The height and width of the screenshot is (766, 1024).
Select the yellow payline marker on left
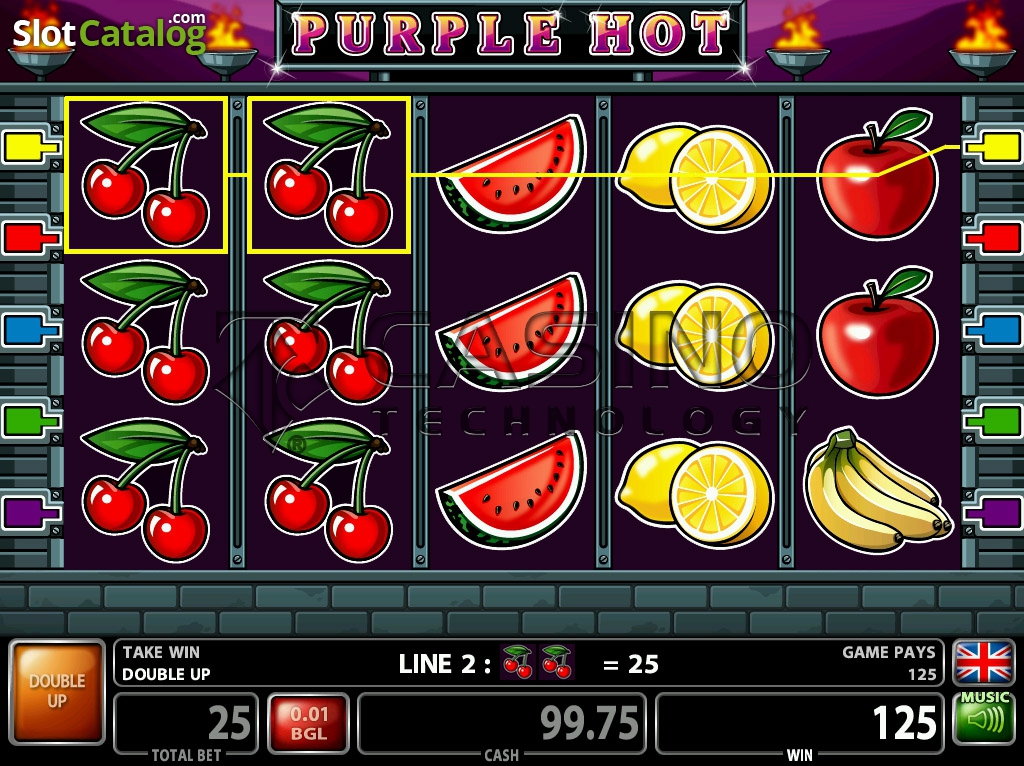click(x=30, y=148)
